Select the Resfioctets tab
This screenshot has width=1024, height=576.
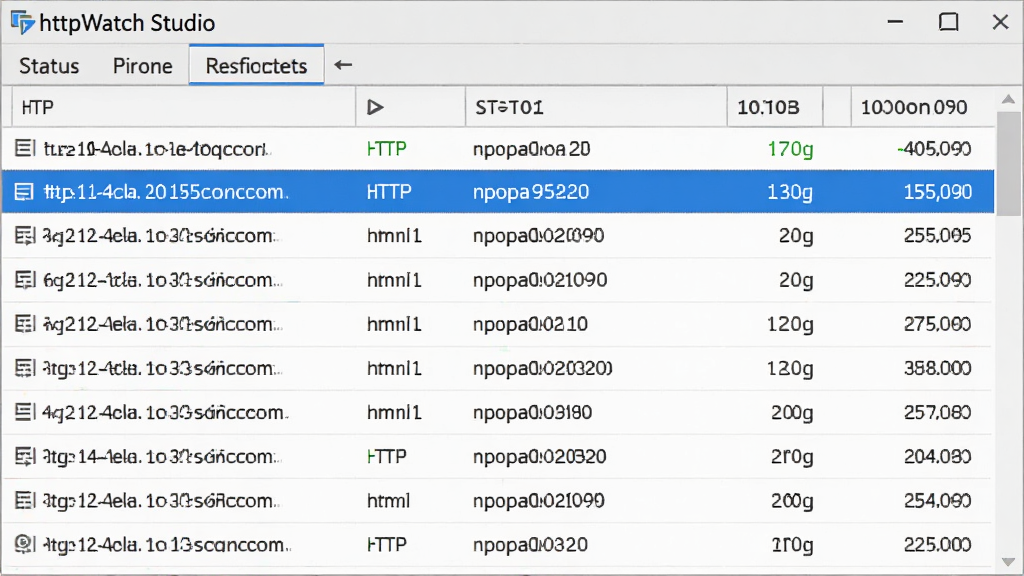(x=256, y=65)
